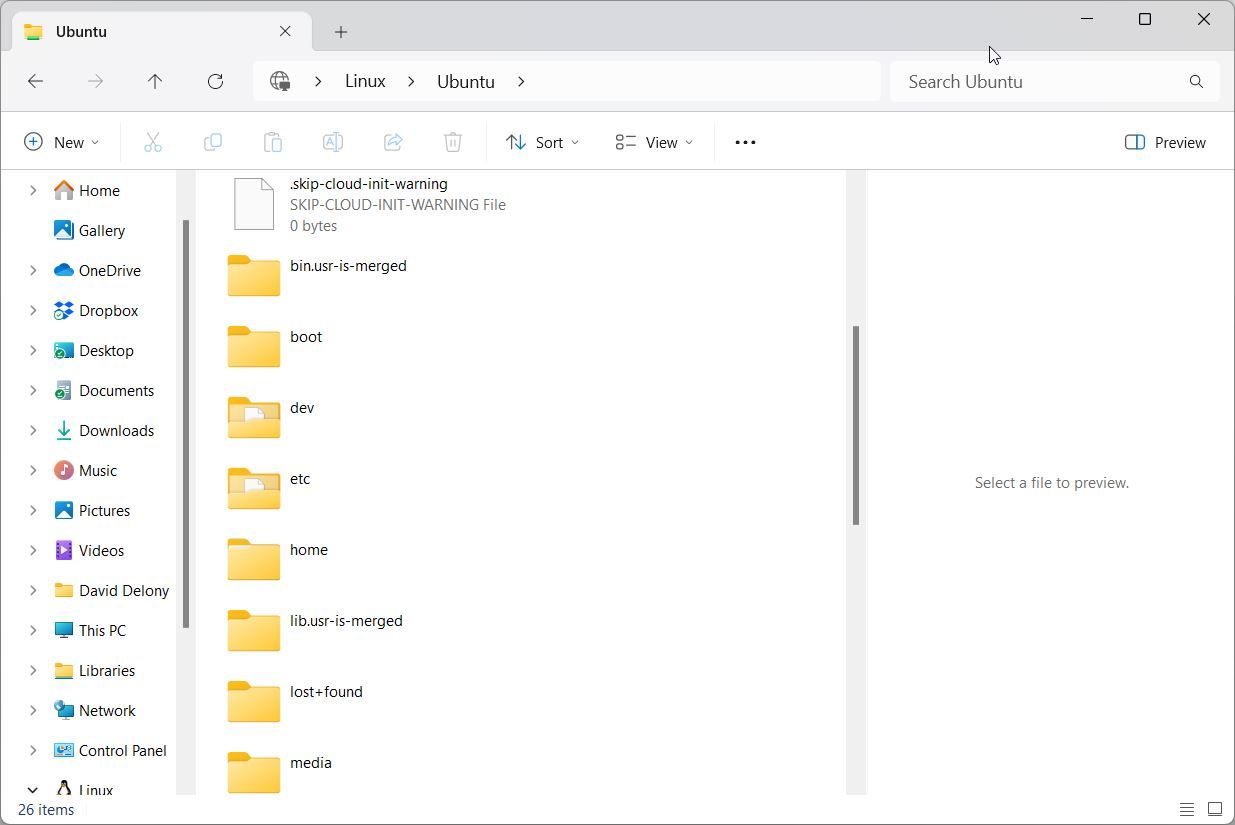Click the Linux breadcrumb in the address bar
The width and height of the screenshot is (1235, 825).
[364, 81]
